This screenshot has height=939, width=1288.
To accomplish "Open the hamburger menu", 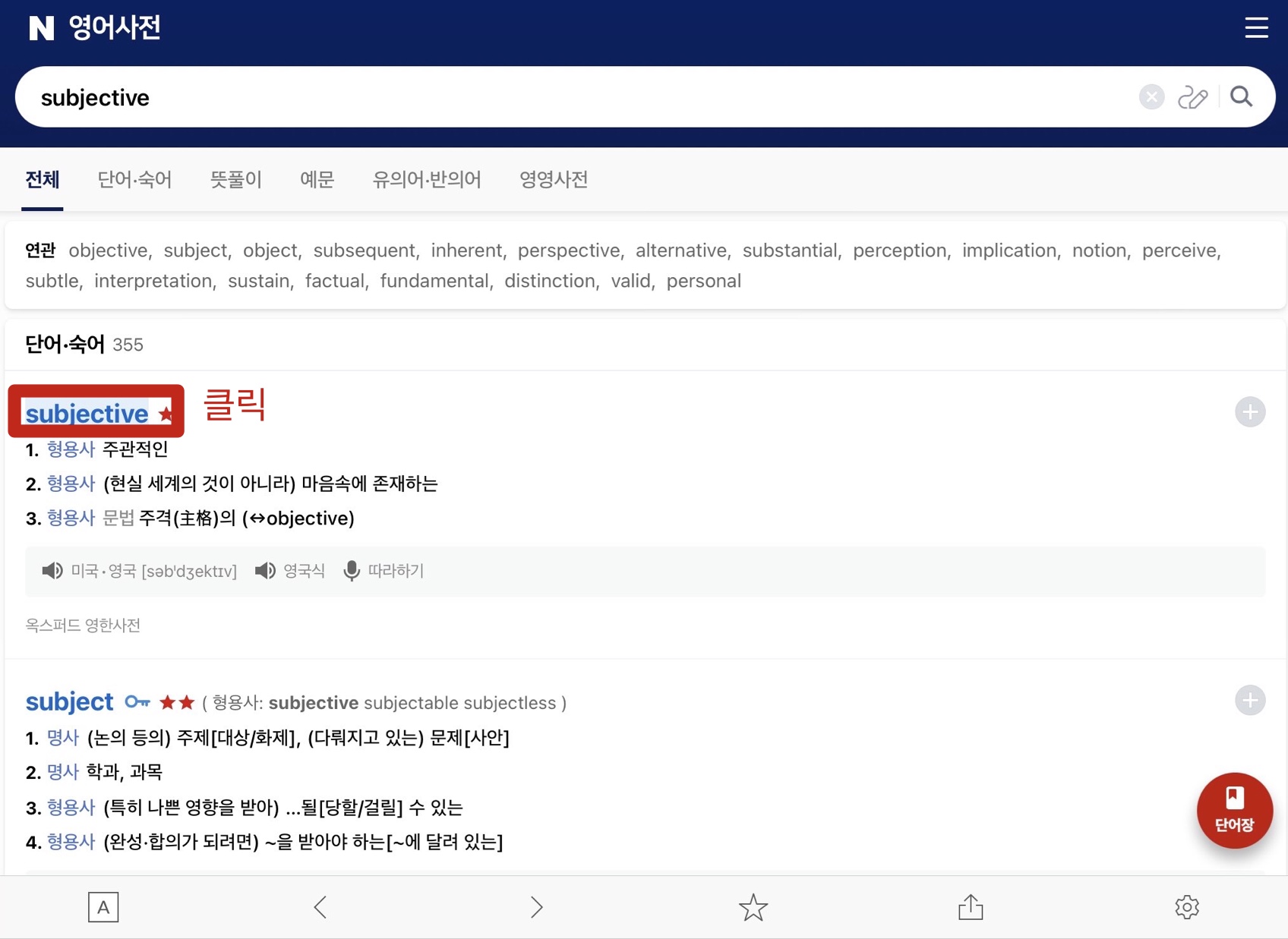I will 1256,28.
